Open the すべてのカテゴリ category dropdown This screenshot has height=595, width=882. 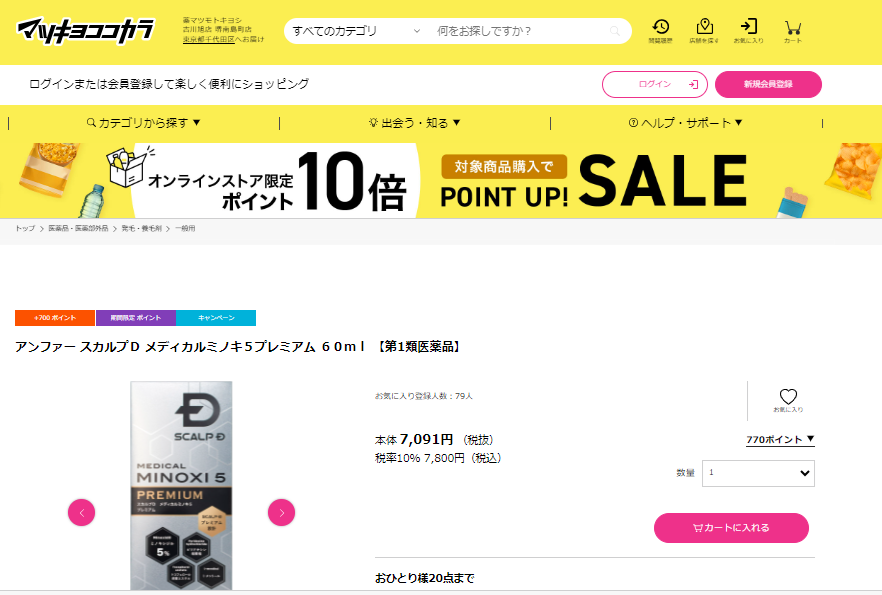pyautogui.click(x=356, y=31)
